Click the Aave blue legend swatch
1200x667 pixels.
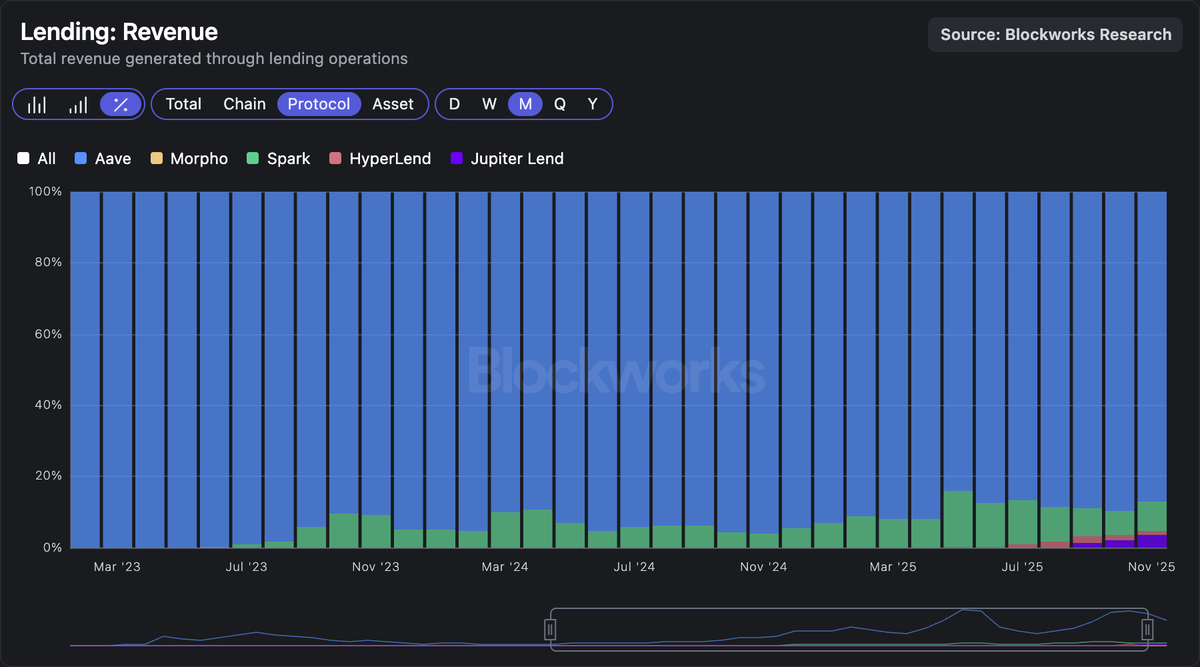click(x=83, y=158)
